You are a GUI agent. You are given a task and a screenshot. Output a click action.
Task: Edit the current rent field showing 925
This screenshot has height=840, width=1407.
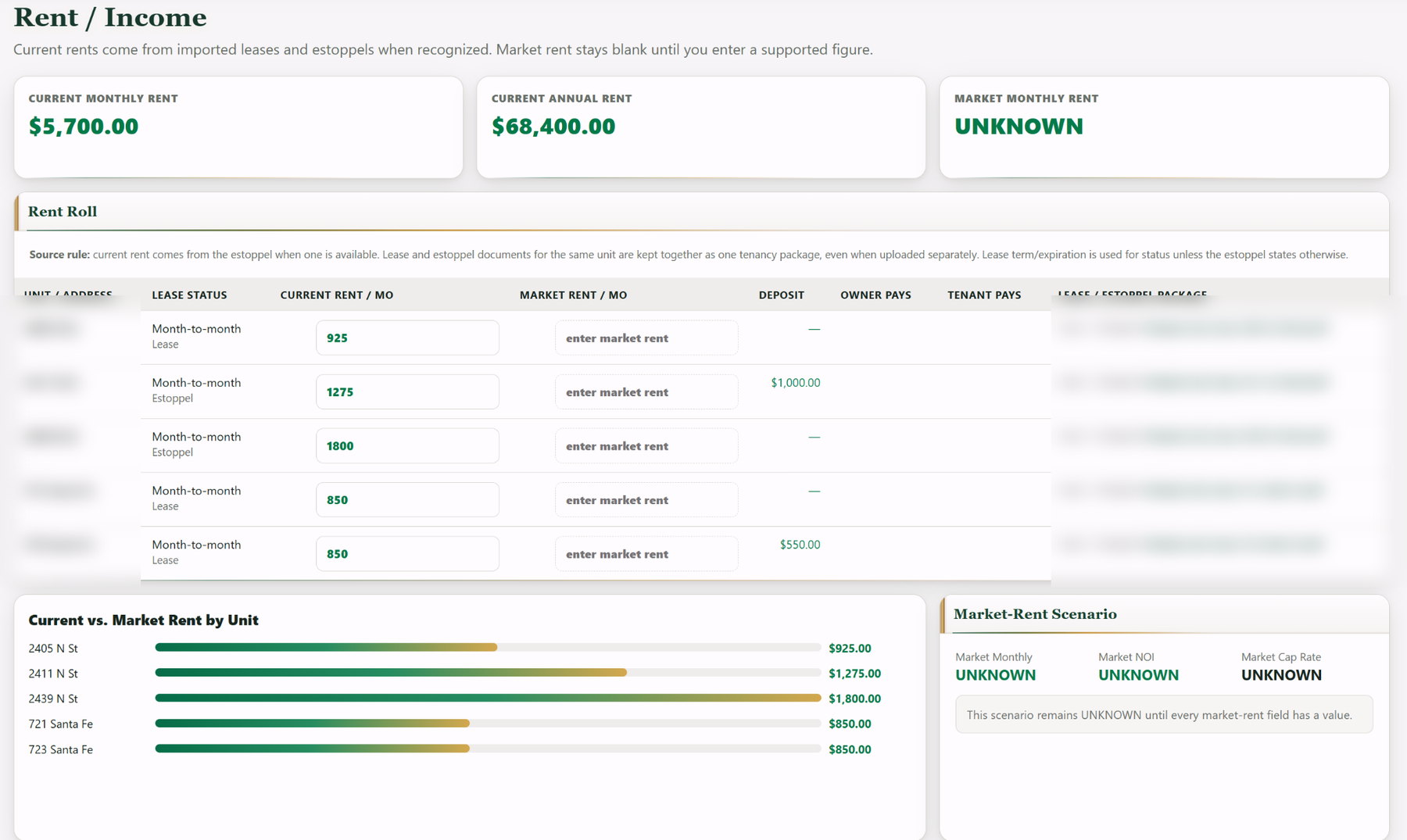tap(407, 338)
